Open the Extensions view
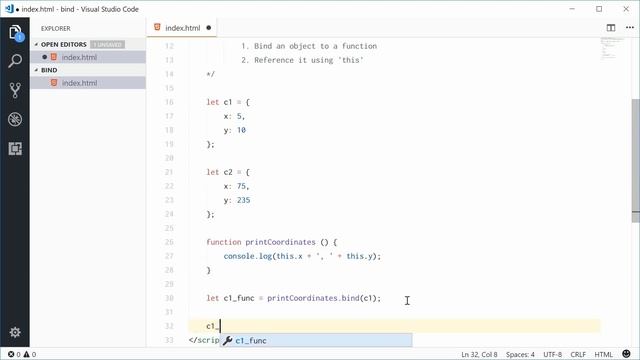 [15, 149]
